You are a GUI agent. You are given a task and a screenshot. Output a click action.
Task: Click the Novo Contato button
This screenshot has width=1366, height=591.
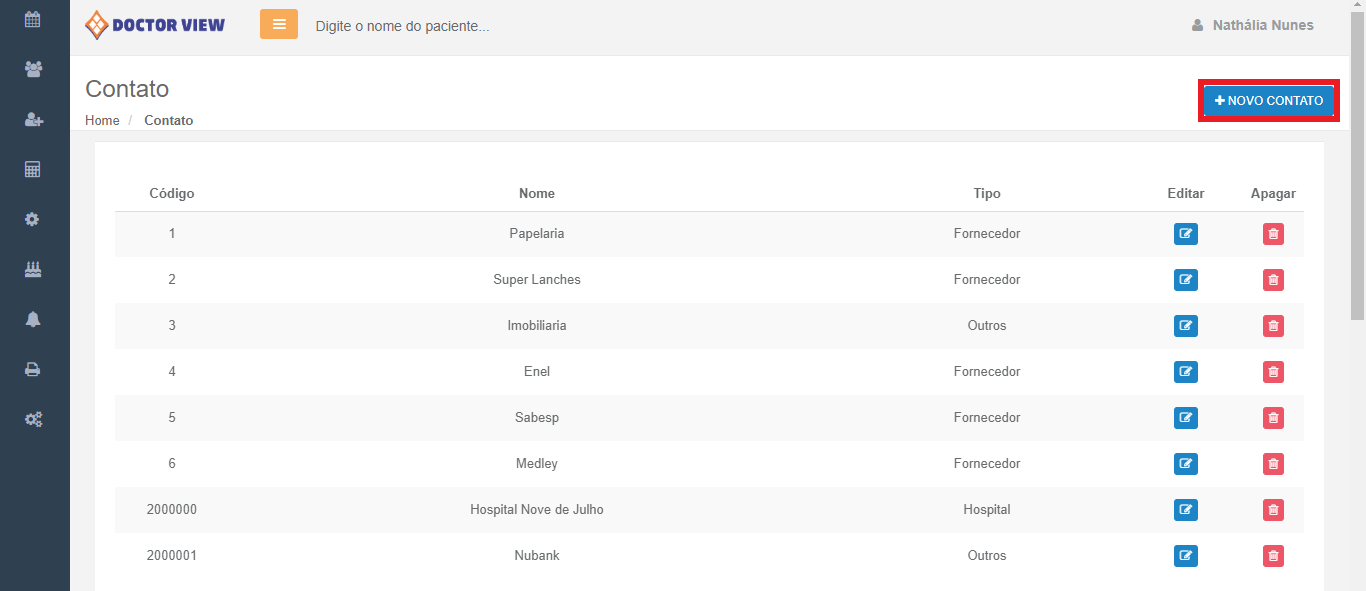click(1268, 101)
